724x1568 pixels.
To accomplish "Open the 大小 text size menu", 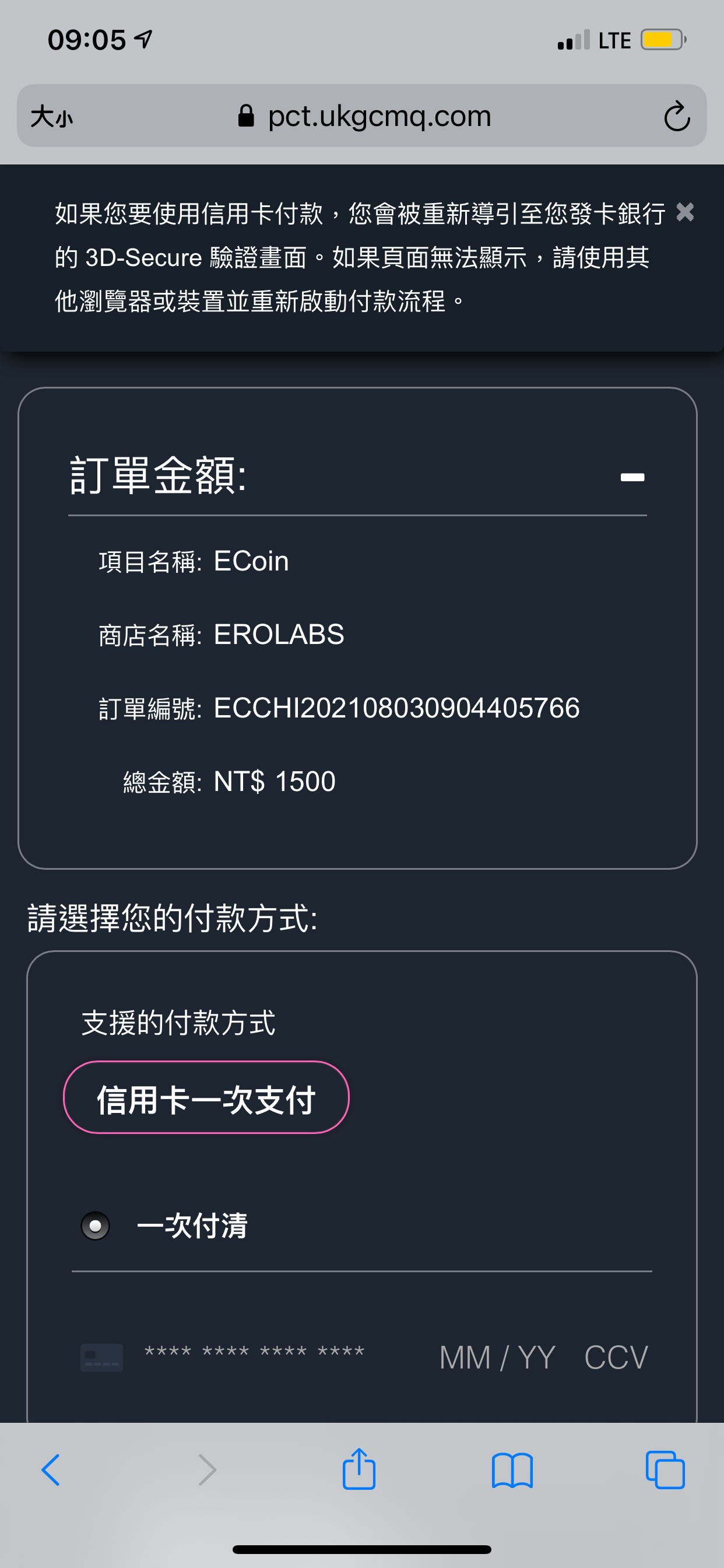I will [x=52, y=116].
